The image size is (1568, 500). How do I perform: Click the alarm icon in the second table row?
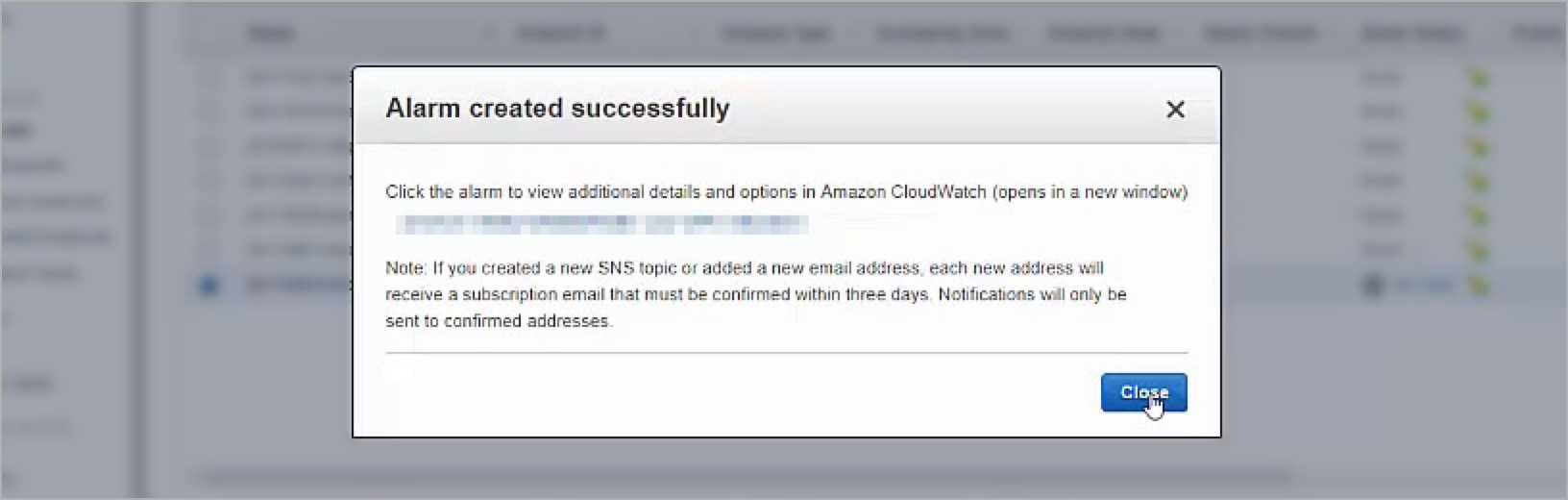[1478, 112]
